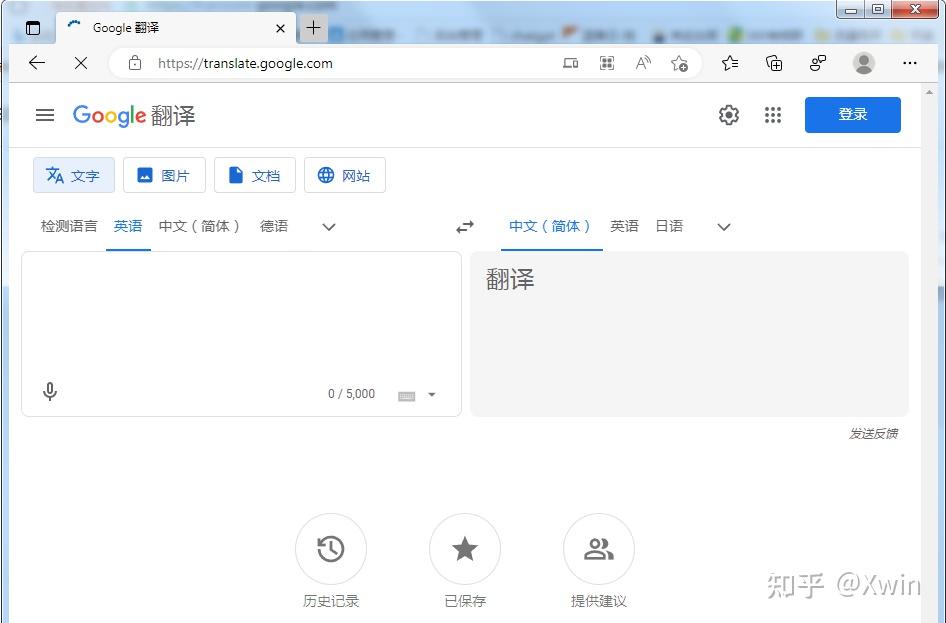
Task: Expand the source language list chevron
Action: pyautogui.click(x=329, y=227)
